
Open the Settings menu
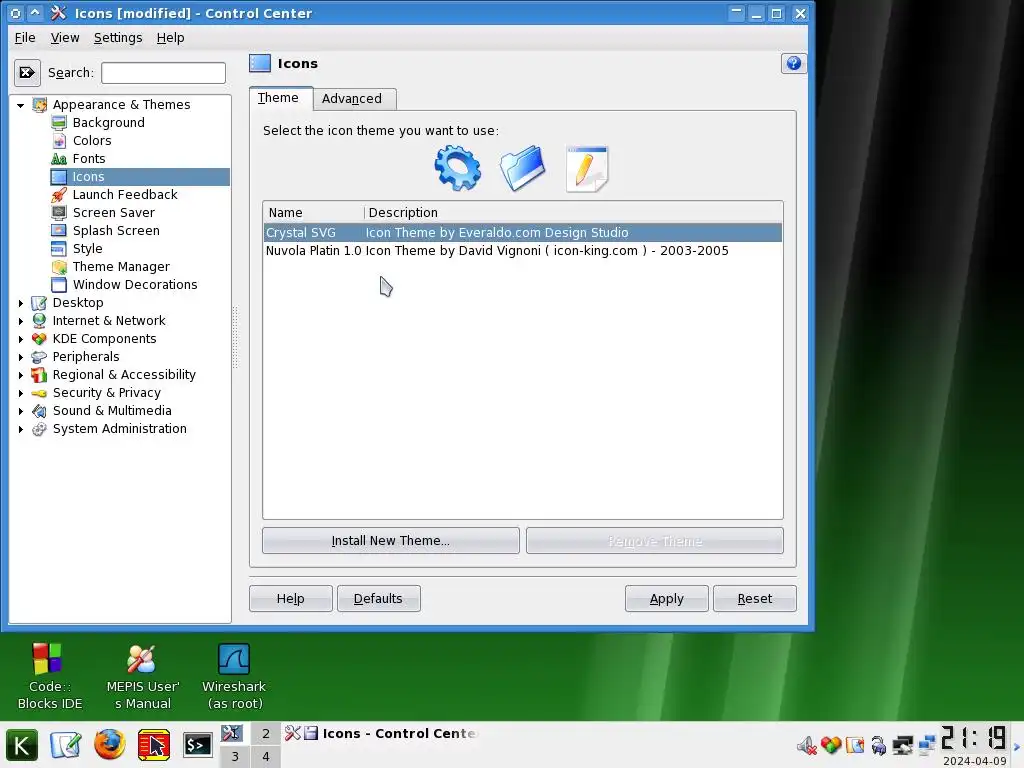pyautogui.click(x=118, y=38)
